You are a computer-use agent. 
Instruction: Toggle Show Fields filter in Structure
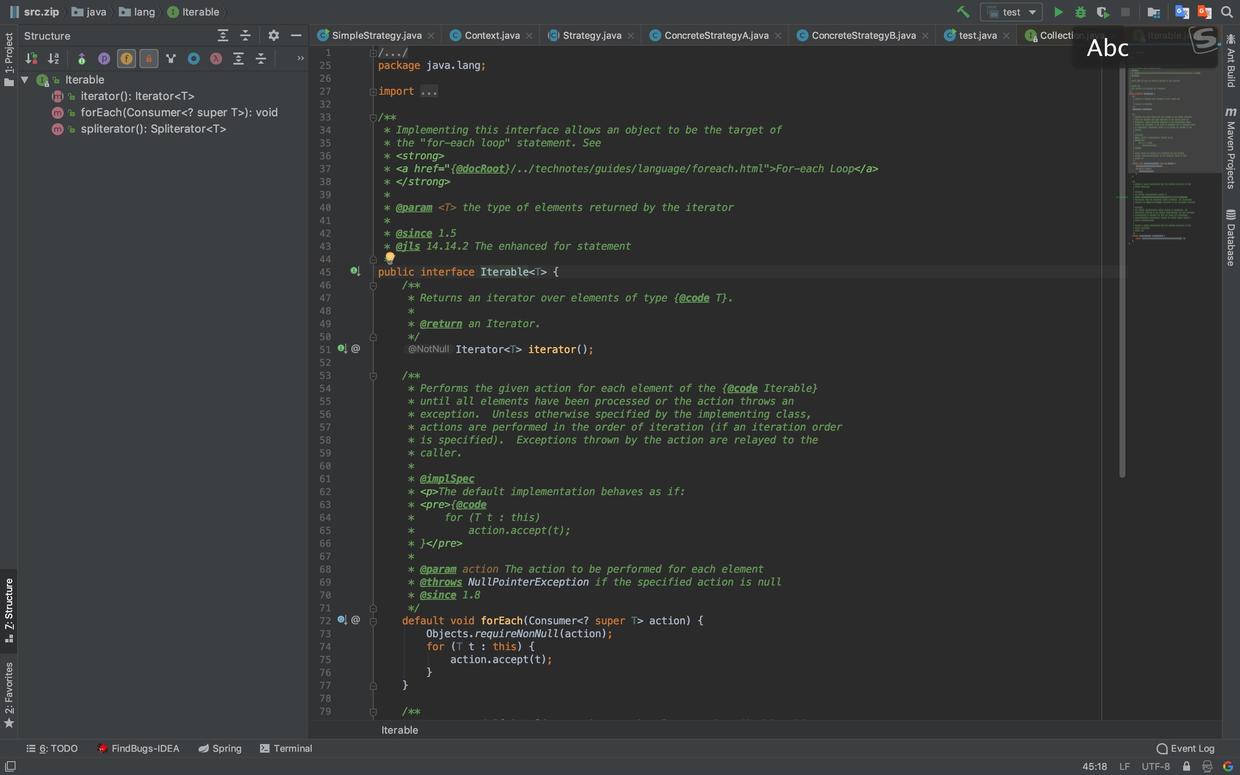coord(126,59)
